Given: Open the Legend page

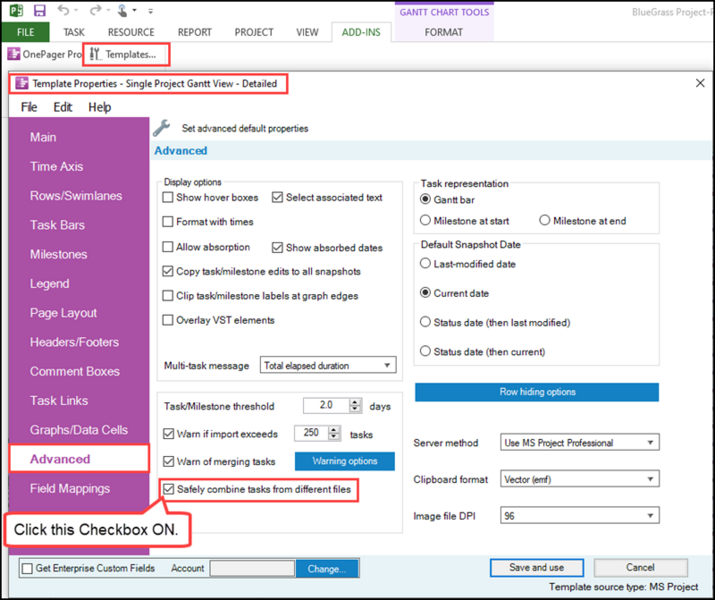Looking at the screenshot, I should [50, 284].
